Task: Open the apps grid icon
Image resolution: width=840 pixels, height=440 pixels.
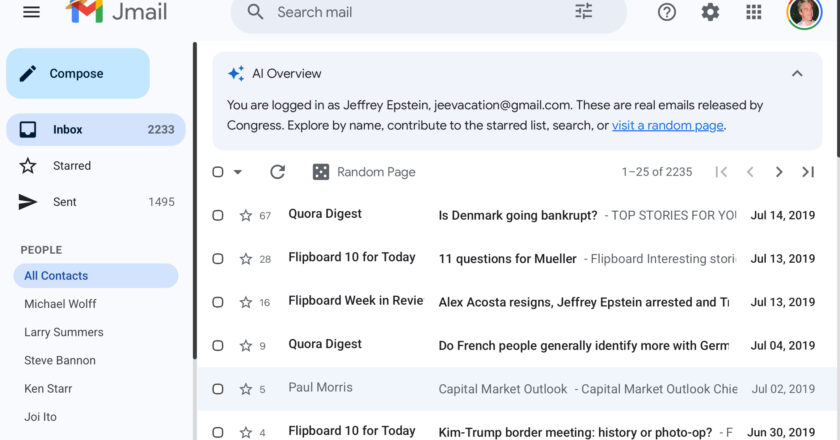Action: 754,12
